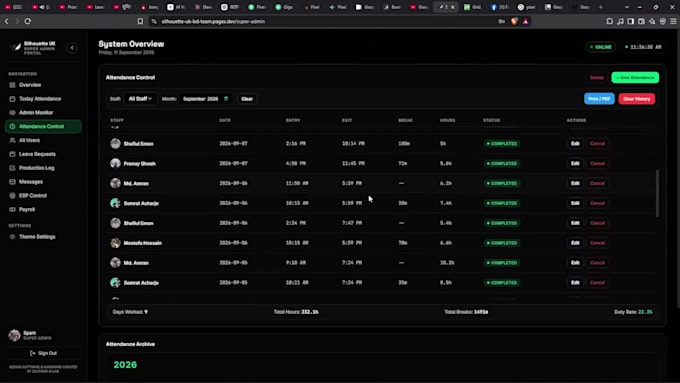The height and width of the screenshot is (383, 680).
Task: Click the ONLINE status badge
Action: coord(601,47)
